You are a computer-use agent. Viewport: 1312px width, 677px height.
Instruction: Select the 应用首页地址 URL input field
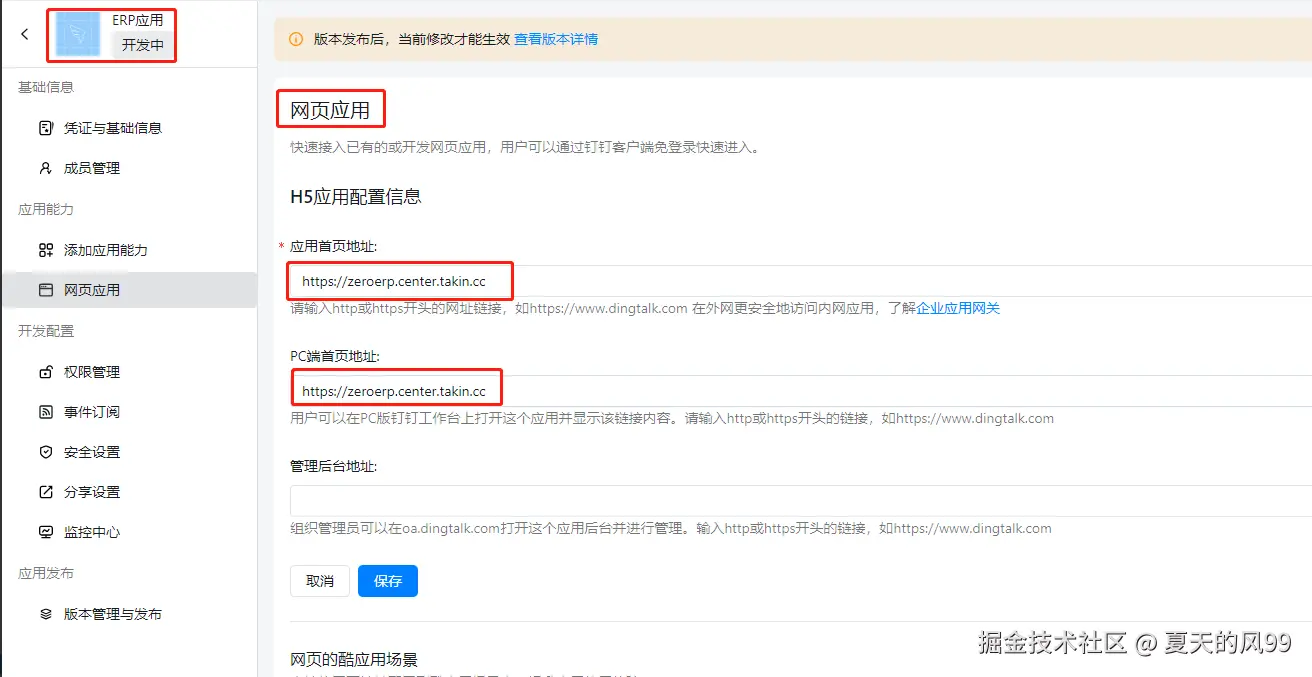click(x=400, y=281)
